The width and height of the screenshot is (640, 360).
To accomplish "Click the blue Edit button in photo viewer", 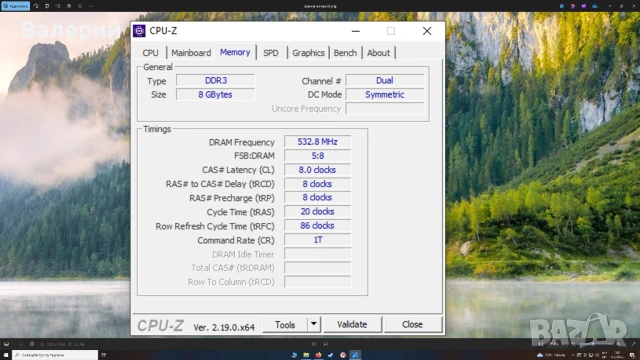I will [15, 6].
